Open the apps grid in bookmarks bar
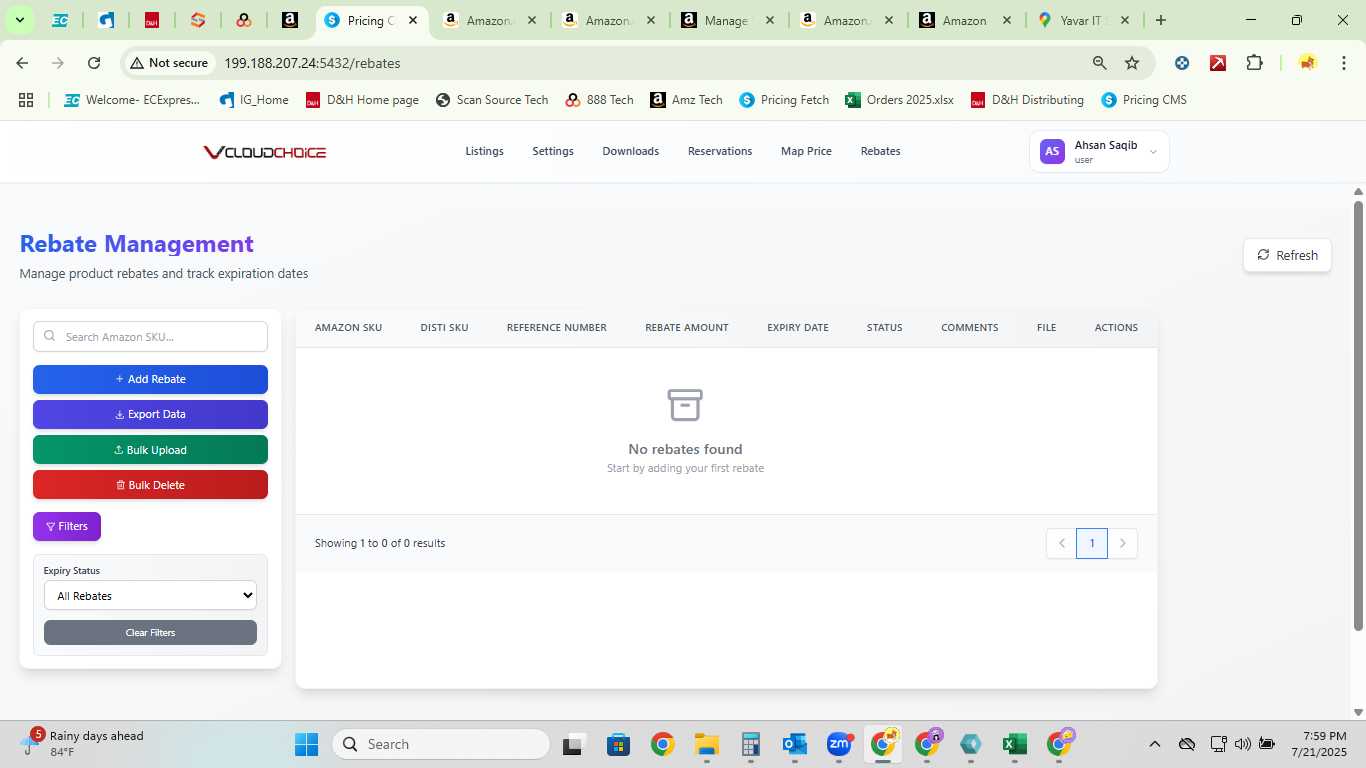1366x768 pixels. point(26,100)
